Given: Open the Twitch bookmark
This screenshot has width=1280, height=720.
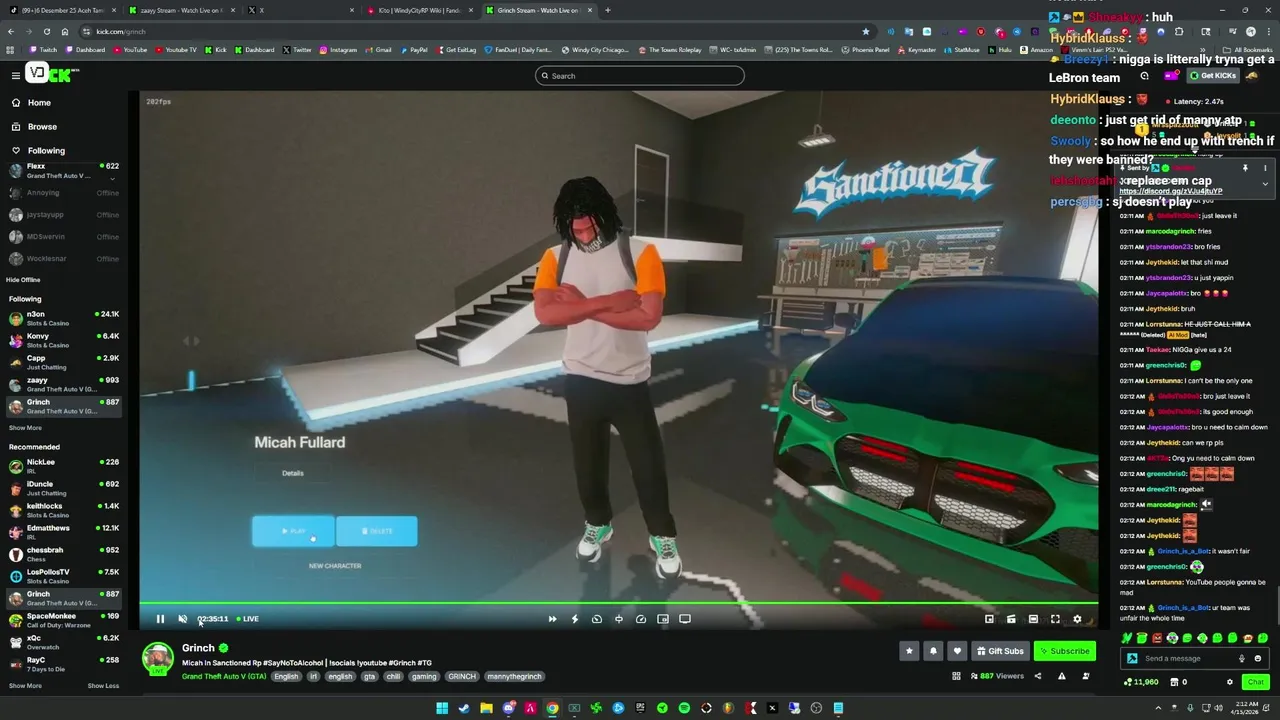Looking at the screenshot, I should tap(43, 50).
